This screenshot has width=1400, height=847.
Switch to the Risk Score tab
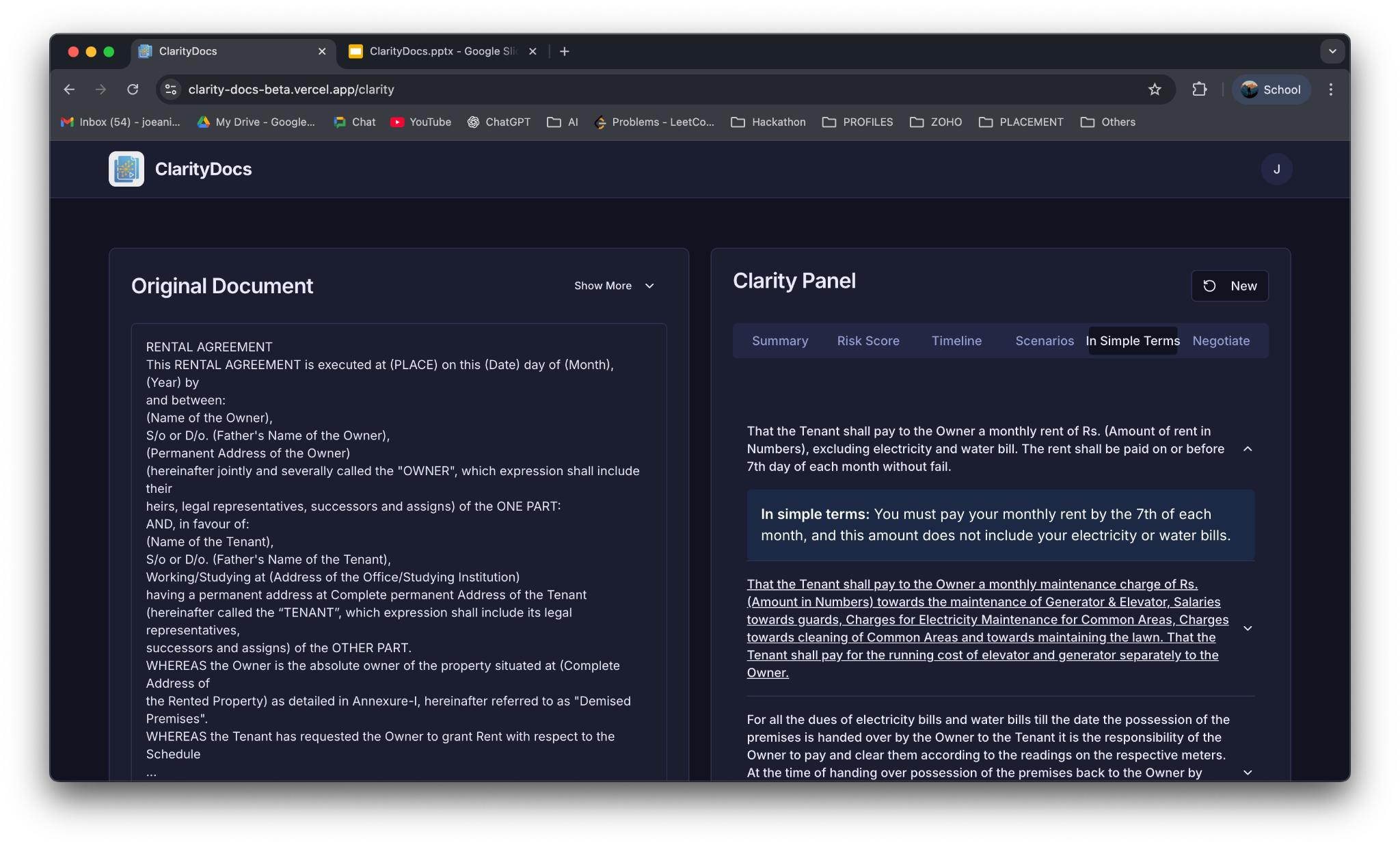tap(868, 340)
